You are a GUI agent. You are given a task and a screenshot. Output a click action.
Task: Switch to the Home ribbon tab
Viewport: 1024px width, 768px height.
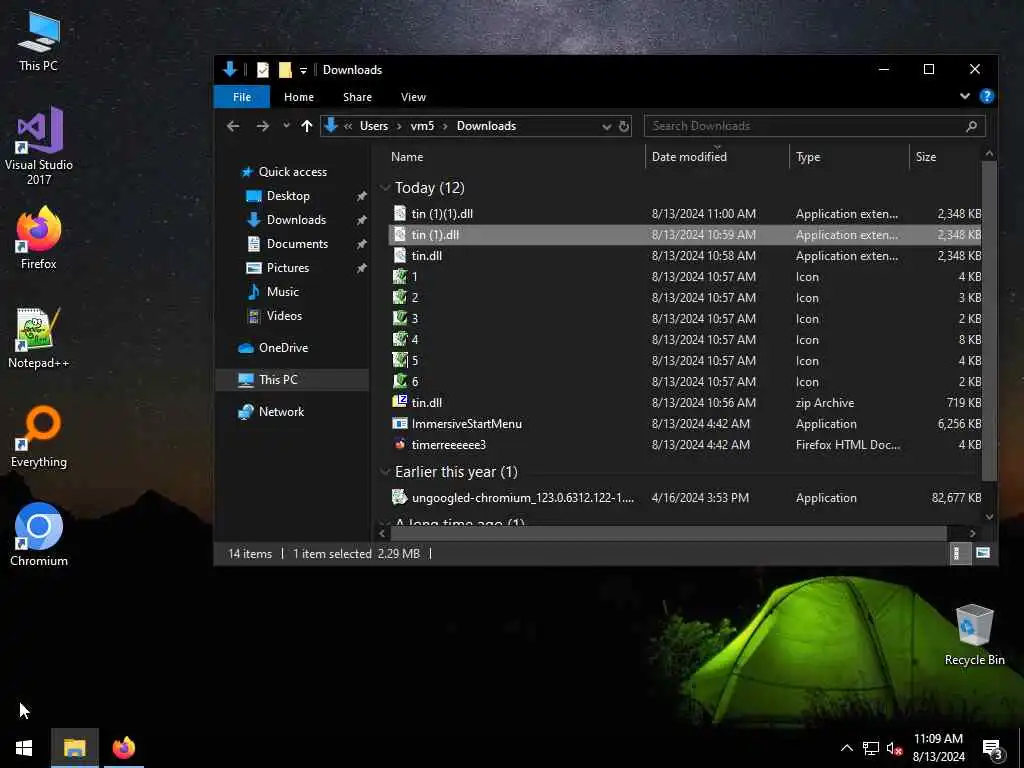298,97
